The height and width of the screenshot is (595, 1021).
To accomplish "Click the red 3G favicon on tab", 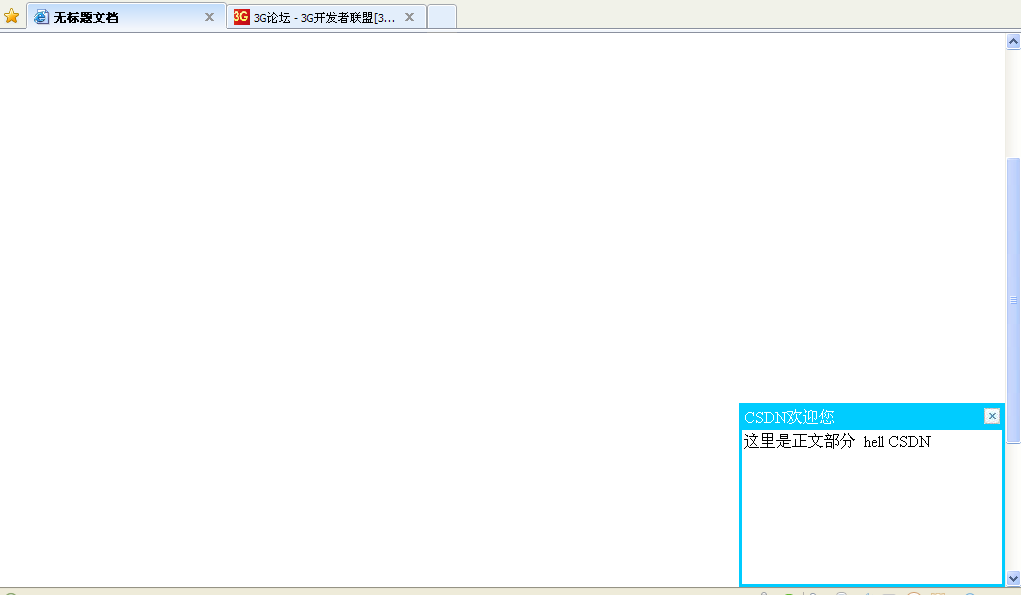I will coord(242,17).
